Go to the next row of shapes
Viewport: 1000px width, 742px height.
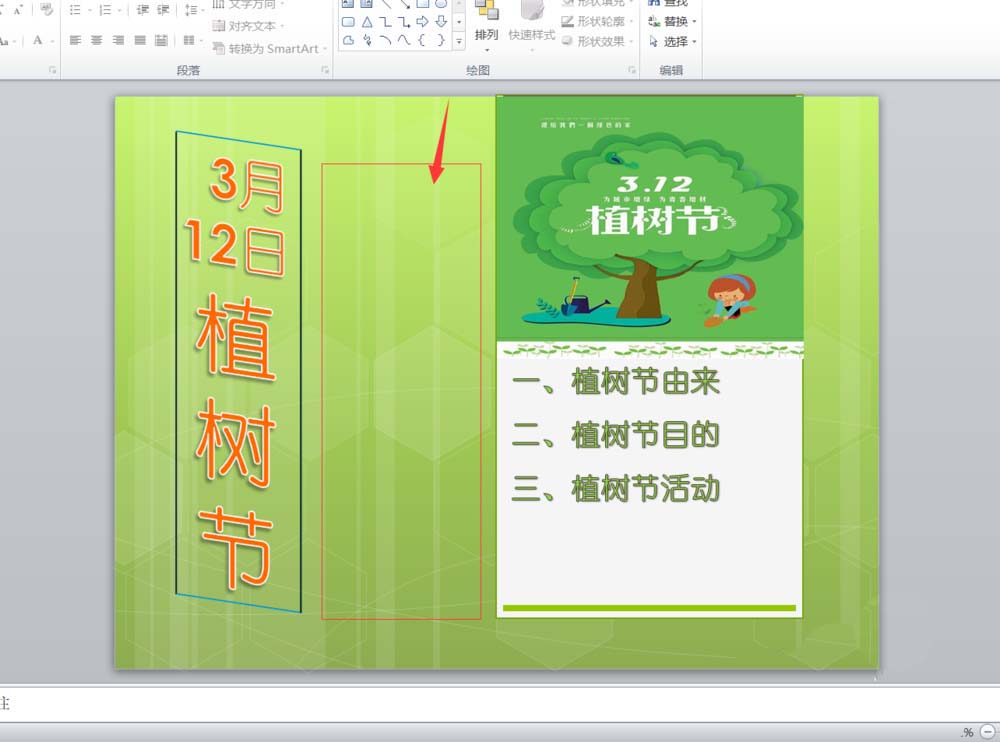(459, 22)
